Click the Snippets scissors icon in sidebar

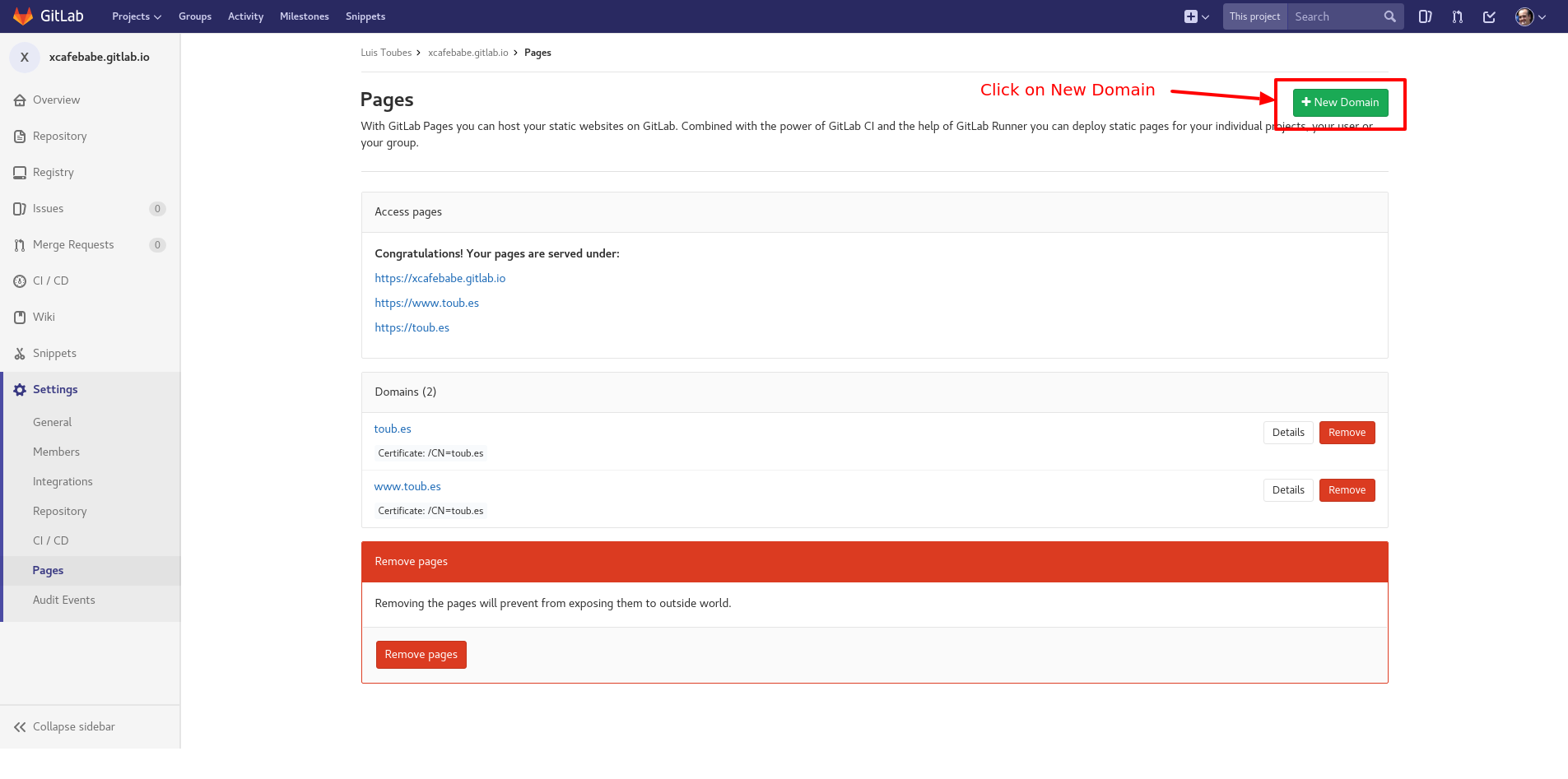click(x=20, y=354)
